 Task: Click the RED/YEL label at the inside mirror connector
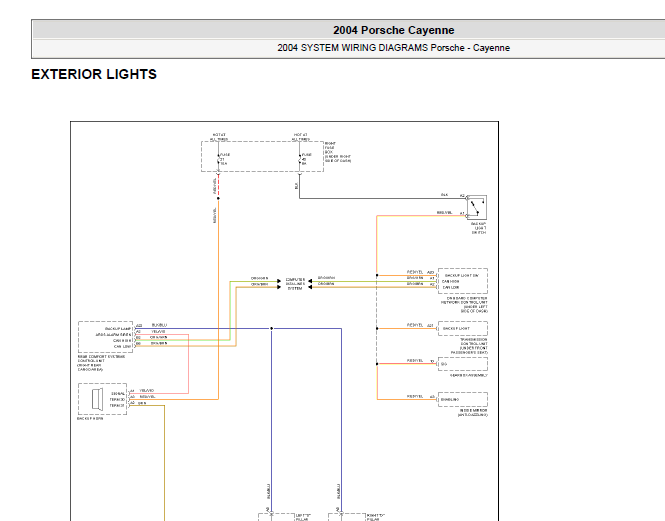click(x=415, y=396)
